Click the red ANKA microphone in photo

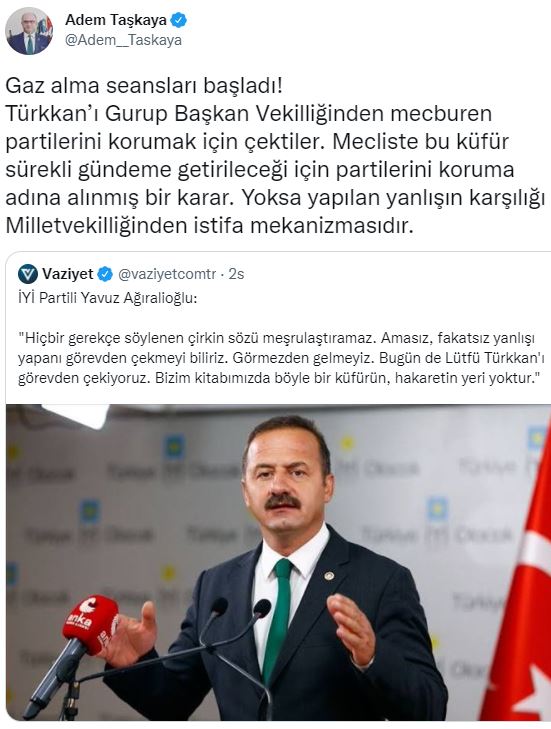click(x=91, y=624)
